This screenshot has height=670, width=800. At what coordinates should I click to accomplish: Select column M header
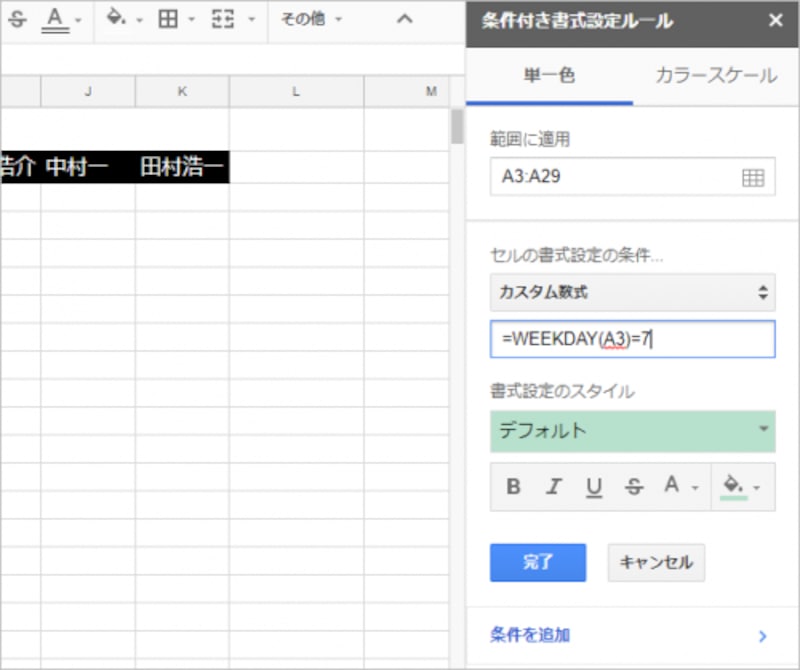pyautogui.click(x=407, y=91)
